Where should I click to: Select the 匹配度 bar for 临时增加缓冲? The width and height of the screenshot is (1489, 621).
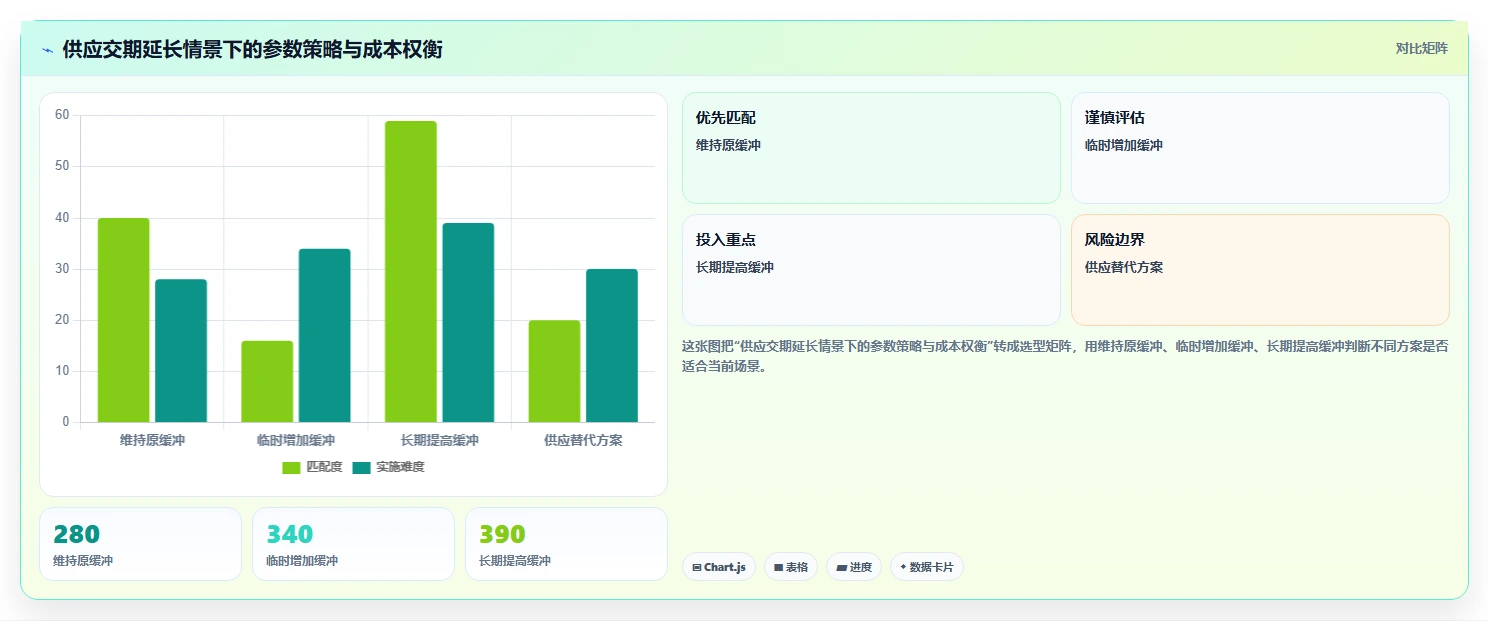pyautogui.click(x=267, y=381)
